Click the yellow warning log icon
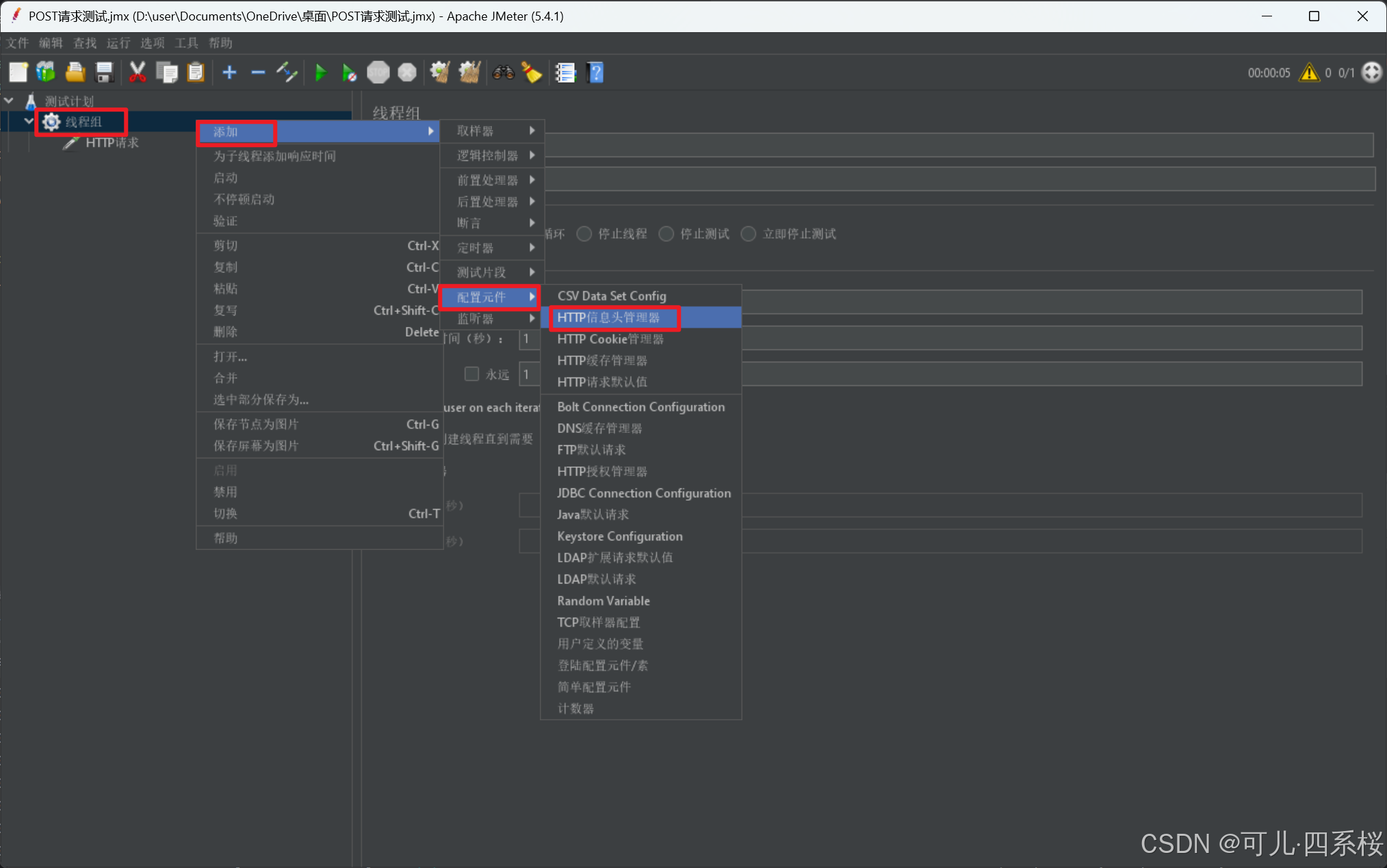The height and width of the screenshot is (868, 1387). pos(1309,73)
